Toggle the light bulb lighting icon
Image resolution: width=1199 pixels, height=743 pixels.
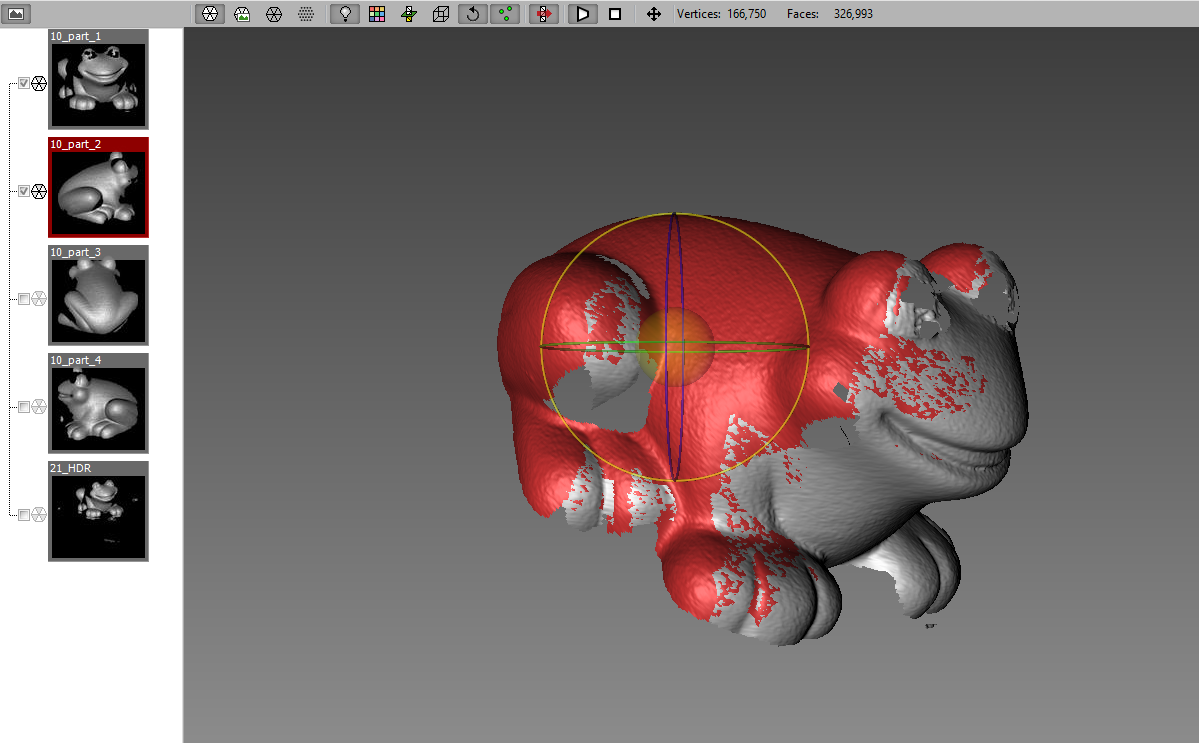click(345, 14)
